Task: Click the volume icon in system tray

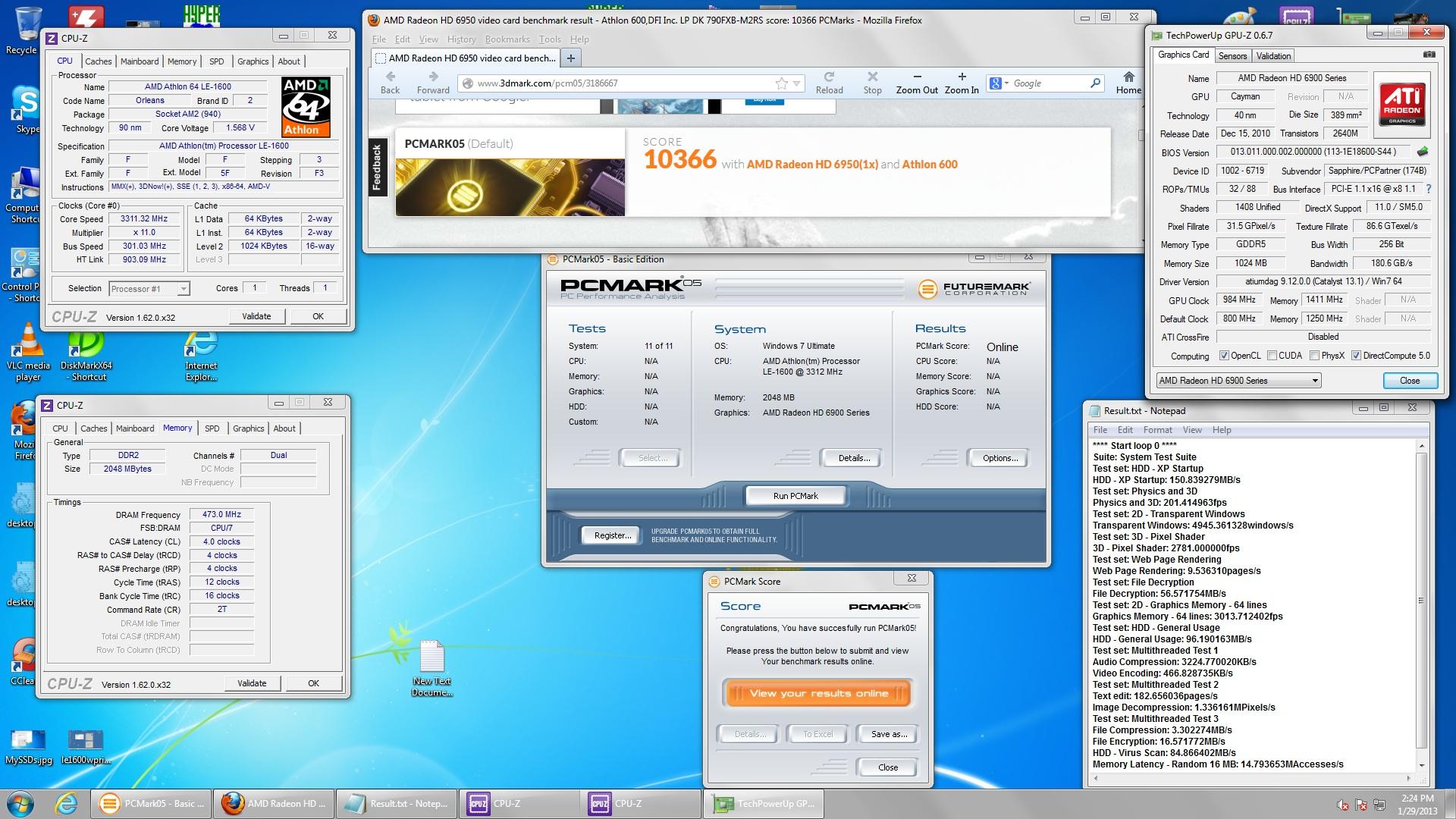Action: tap(1343, 805)
